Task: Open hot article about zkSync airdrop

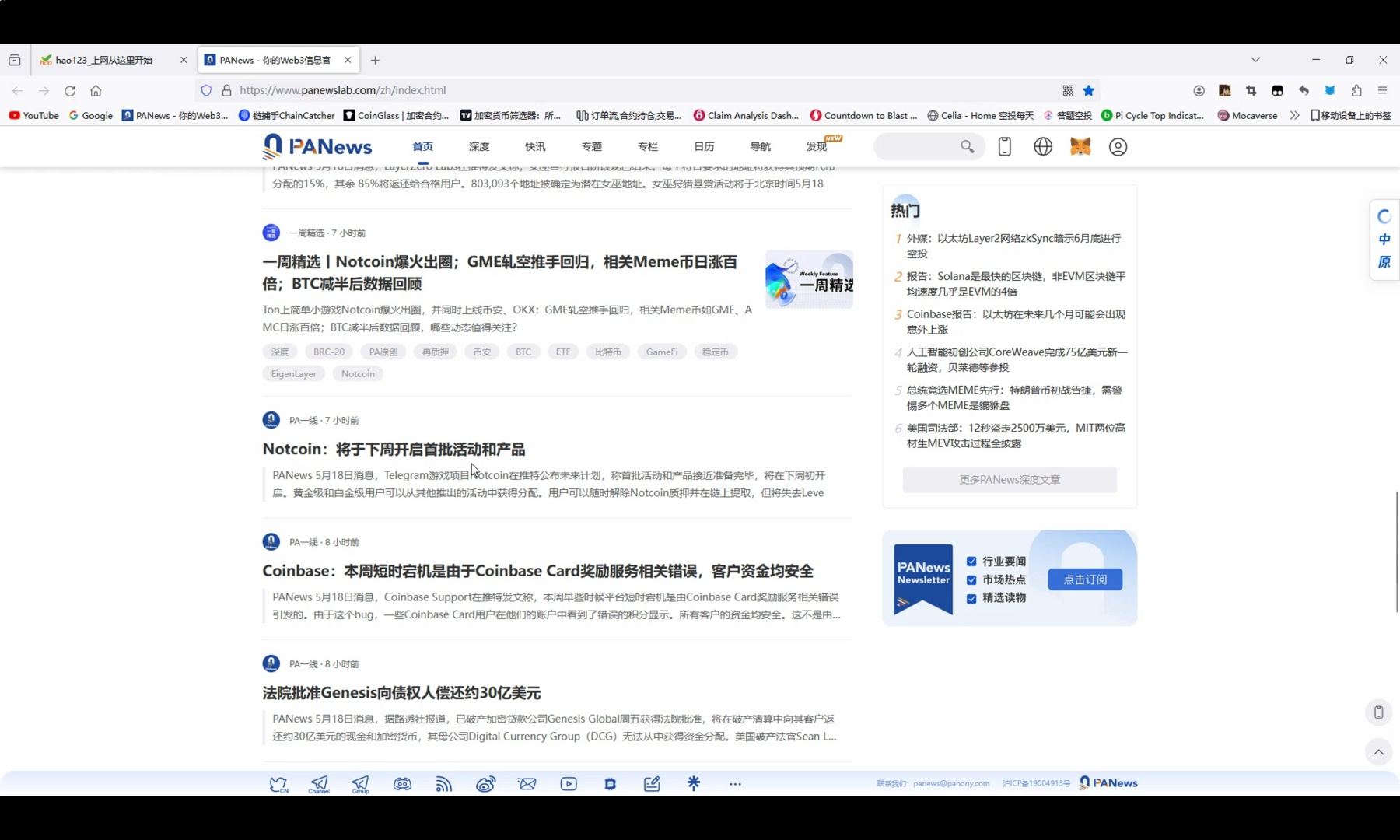Action: pos(1014,246)
